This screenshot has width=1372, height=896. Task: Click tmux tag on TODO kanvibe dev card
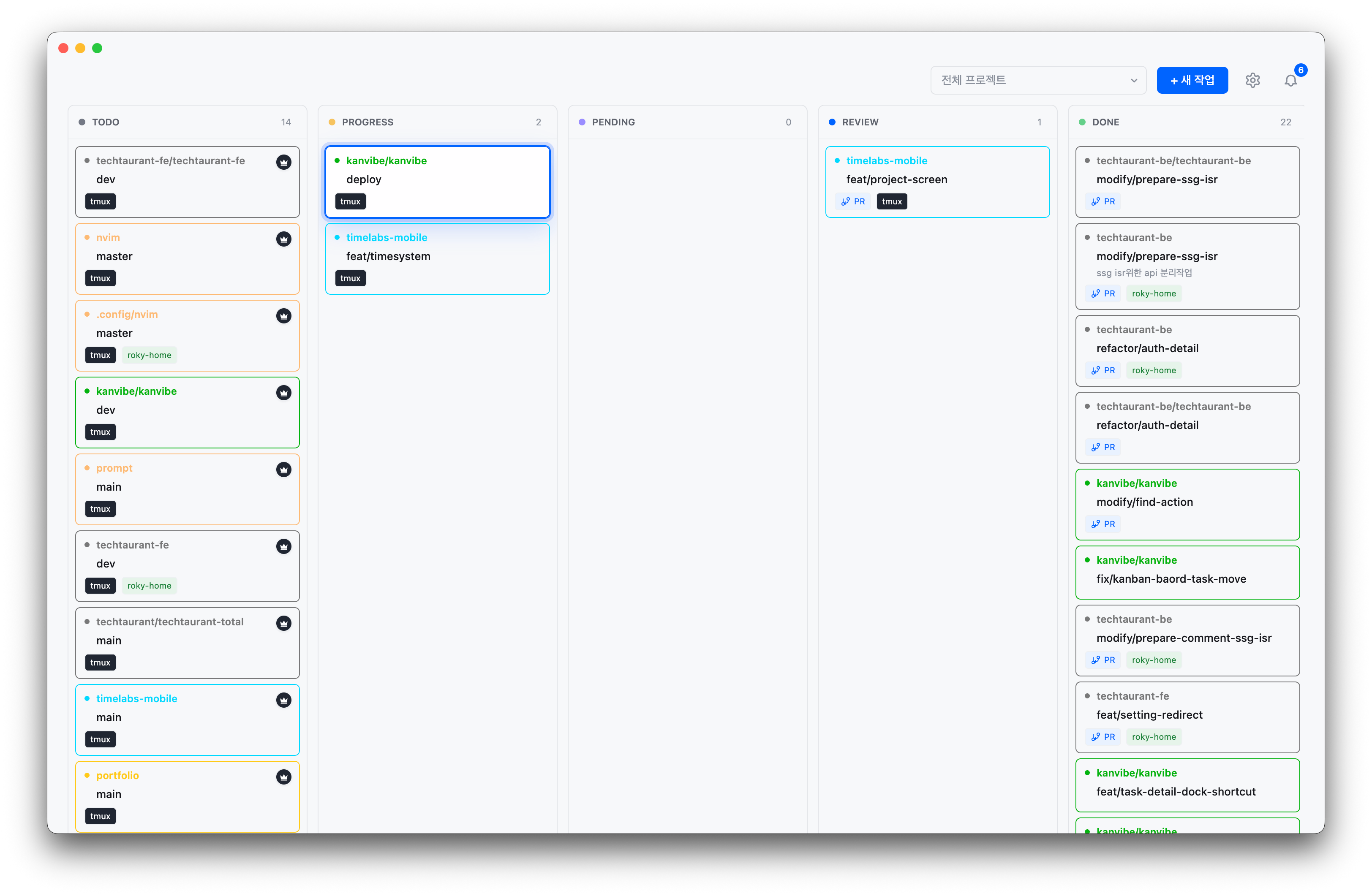[100, 432]
